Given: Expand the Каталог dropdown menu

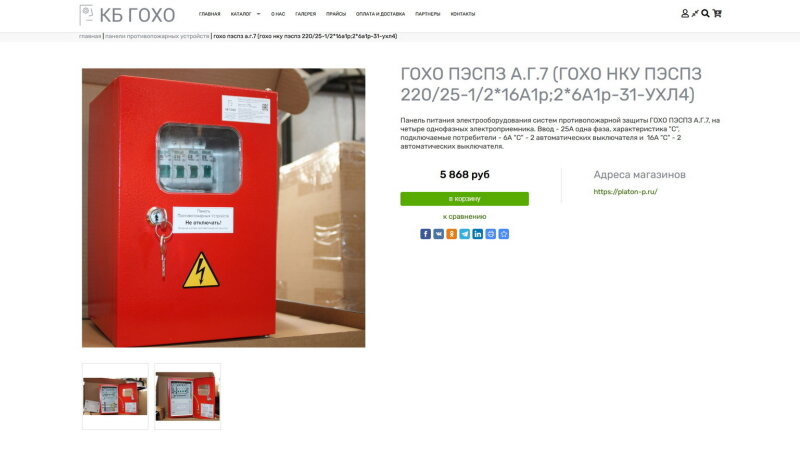Looking at the screenshot, I should coord(245,14).
